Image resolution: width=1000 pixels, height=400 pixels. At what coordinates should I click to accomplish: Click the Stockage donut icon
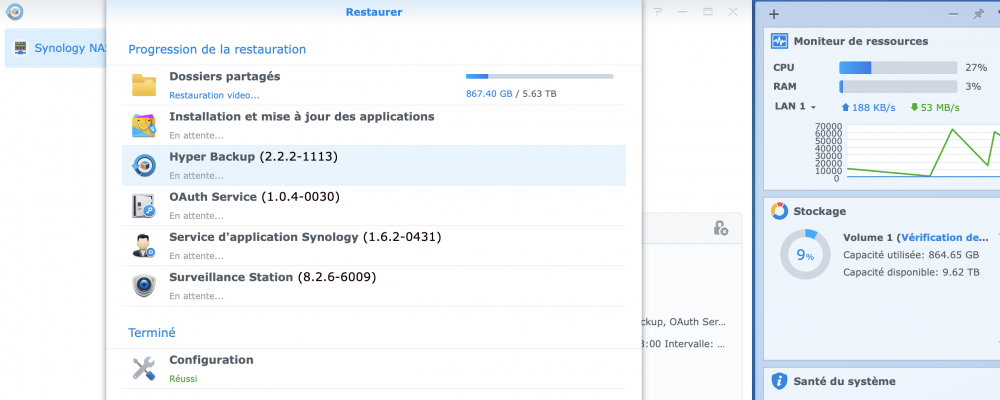779,211
